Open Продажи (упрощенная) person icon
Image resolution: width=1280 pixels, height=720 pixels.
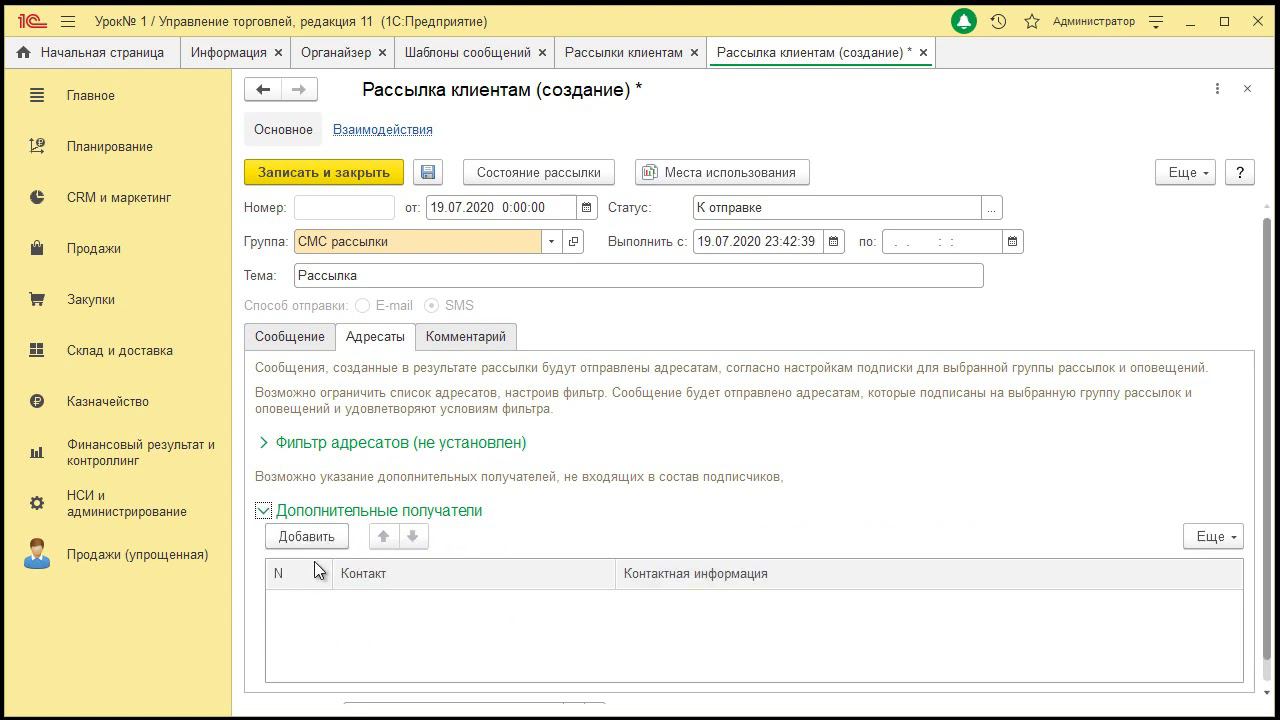[37, 554]
